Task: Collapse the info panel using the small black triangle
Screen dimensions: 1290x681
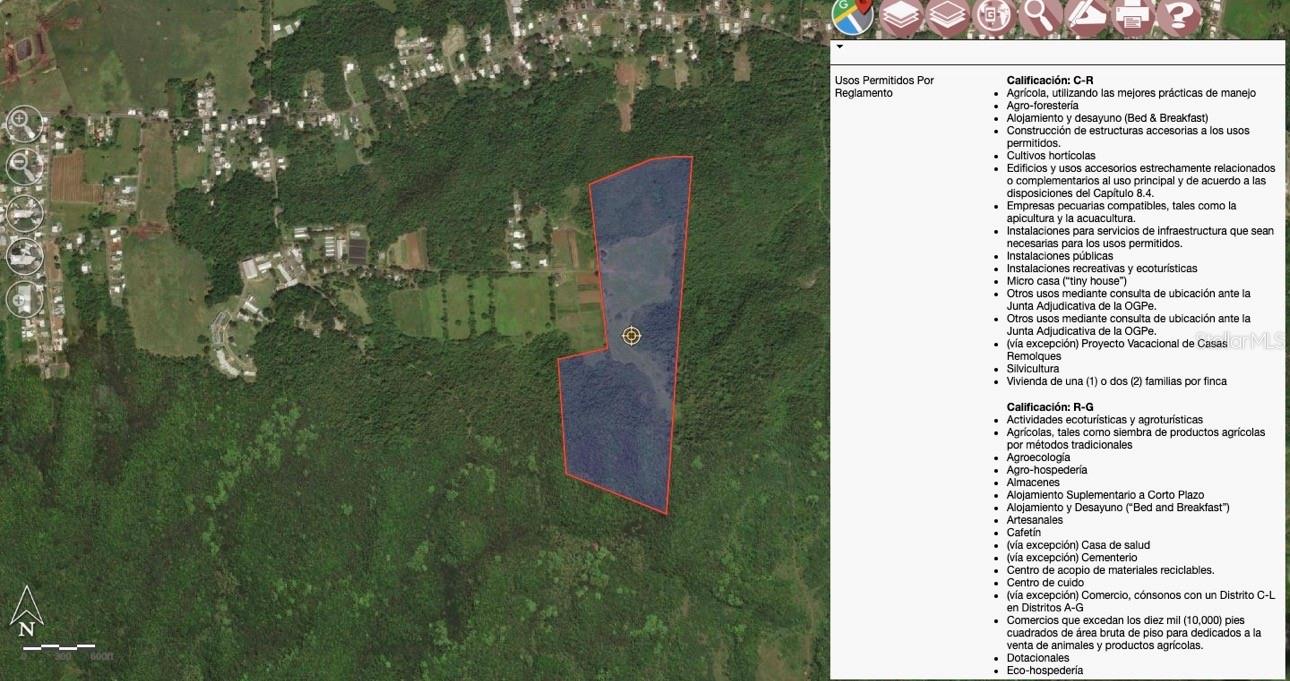Action: [840, 46]
